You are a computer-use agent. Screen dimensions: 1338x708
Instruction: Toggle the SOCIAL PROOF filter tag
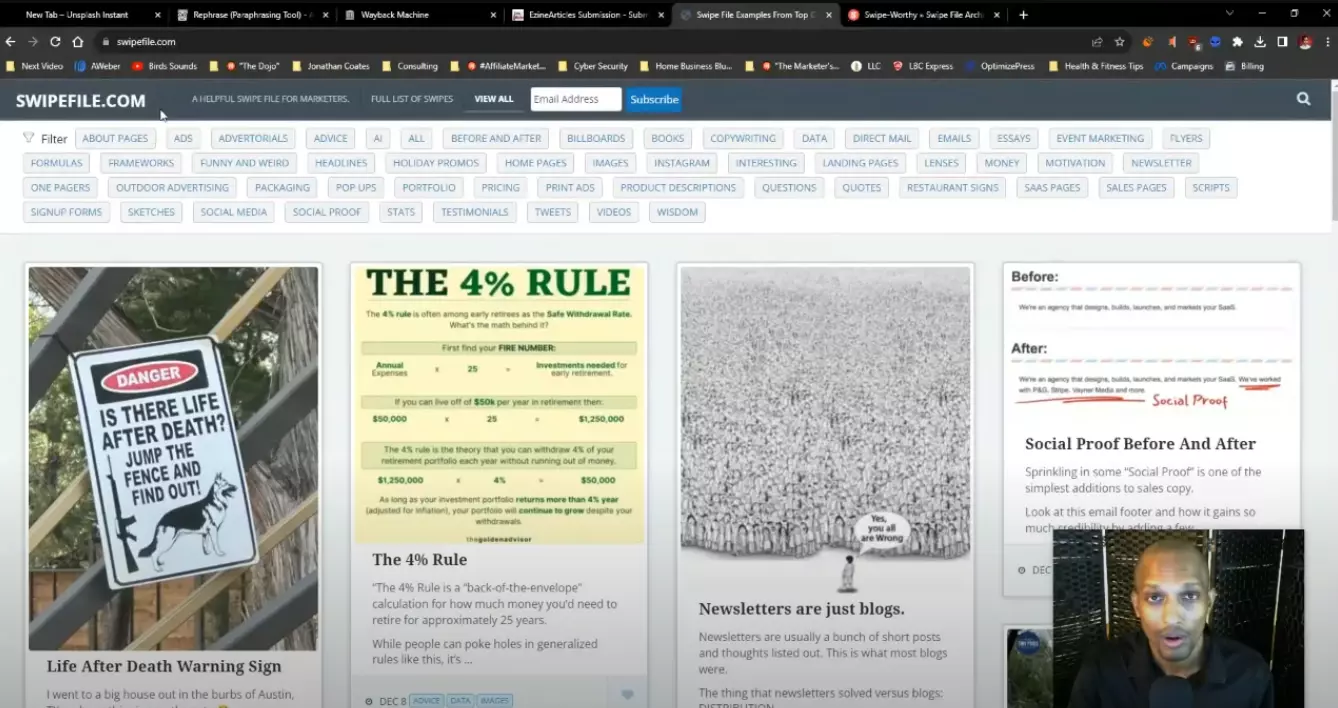[x=326, y=211]
